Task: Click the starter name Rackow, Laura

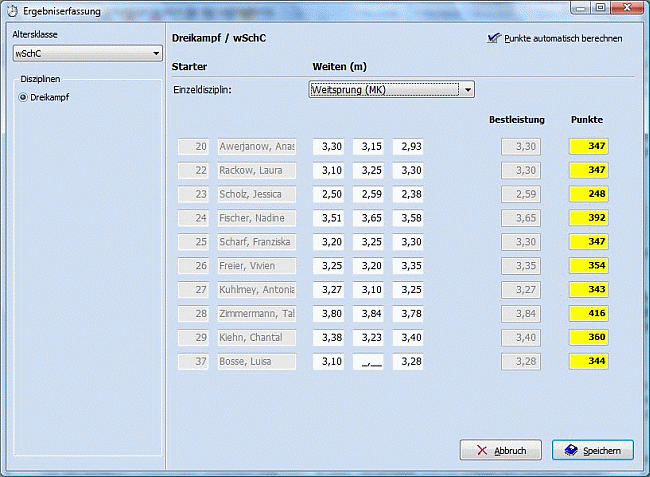Action: pos(257,170)
